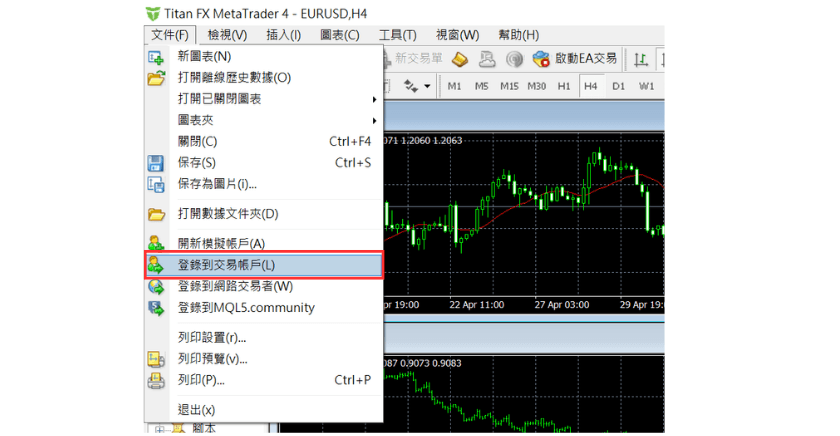Open the dropdown arrow beside the indicators icon

pos(427,86)
